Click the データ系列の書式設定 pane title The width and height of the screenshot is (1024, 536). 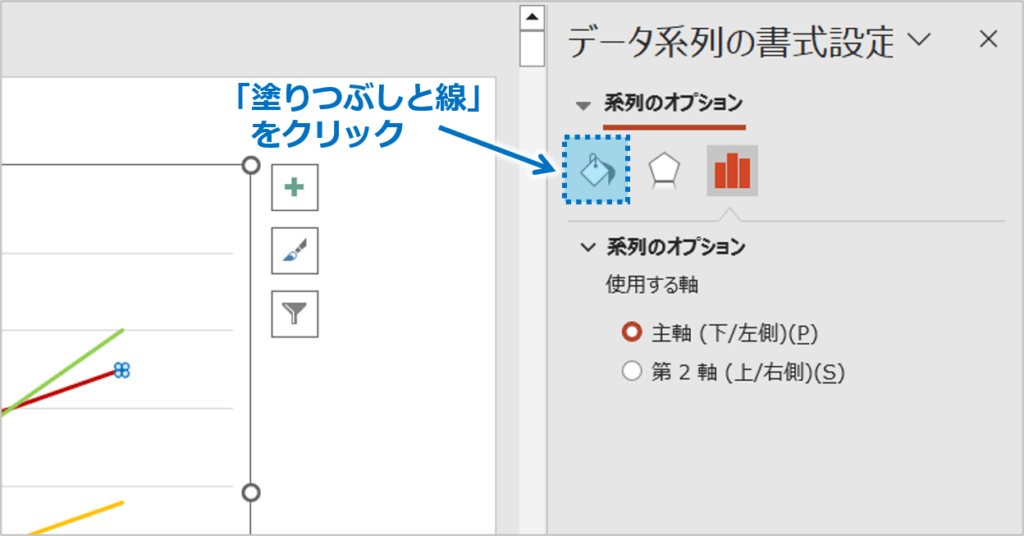pyautogui.click(x=730, y=42)
